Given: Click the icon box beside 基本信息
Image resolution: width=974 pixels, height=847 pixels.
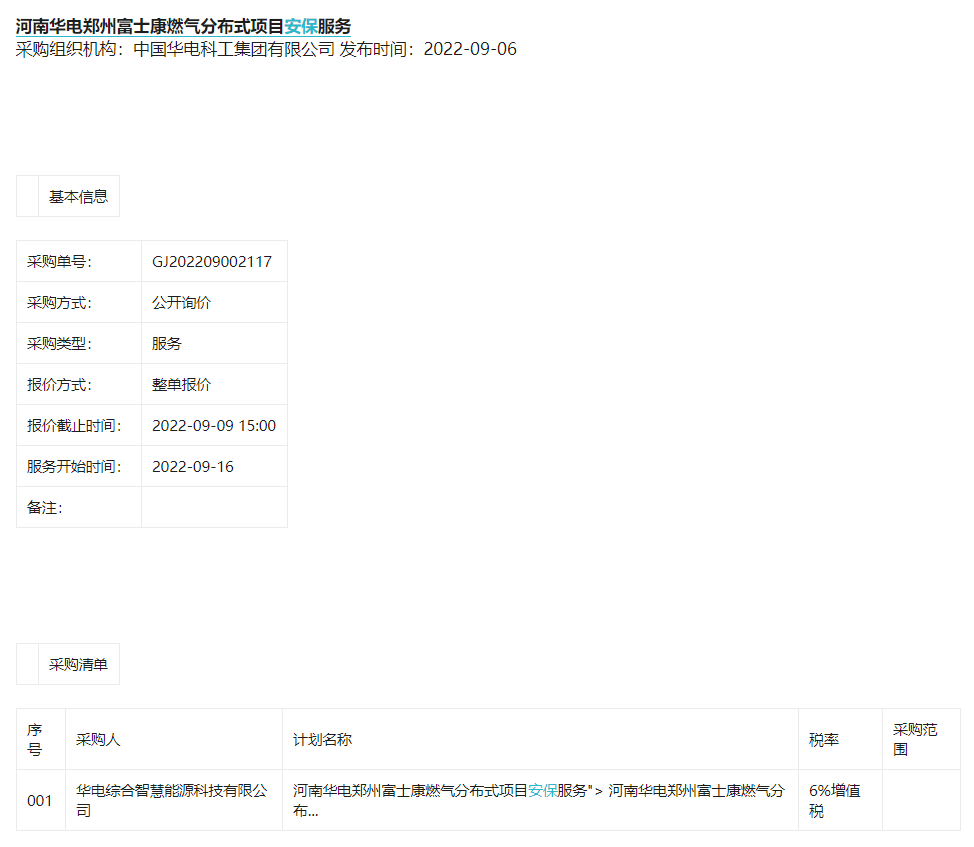Looking at the screenshot, I should click(x=28, y=196).
